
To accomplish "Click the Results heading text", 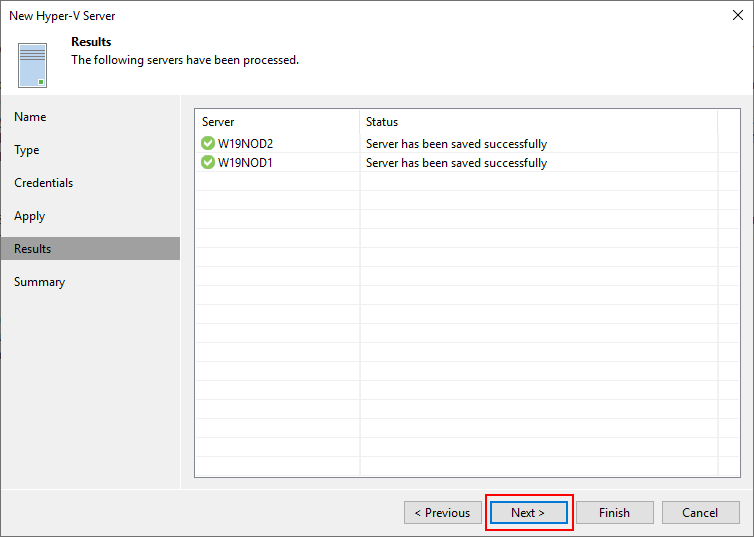I will tap(91, 42).
